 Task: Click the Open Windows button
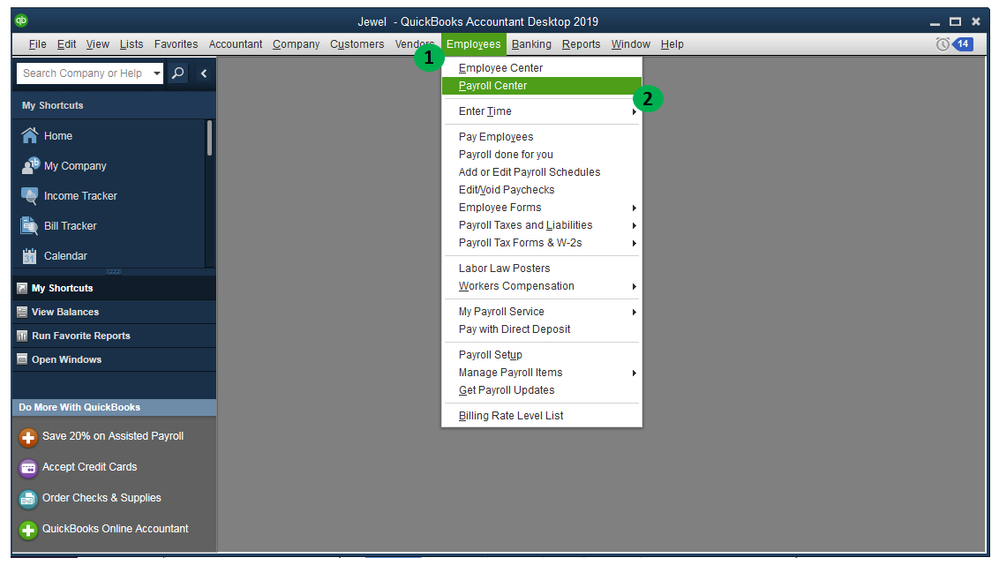tap(114, 360)
